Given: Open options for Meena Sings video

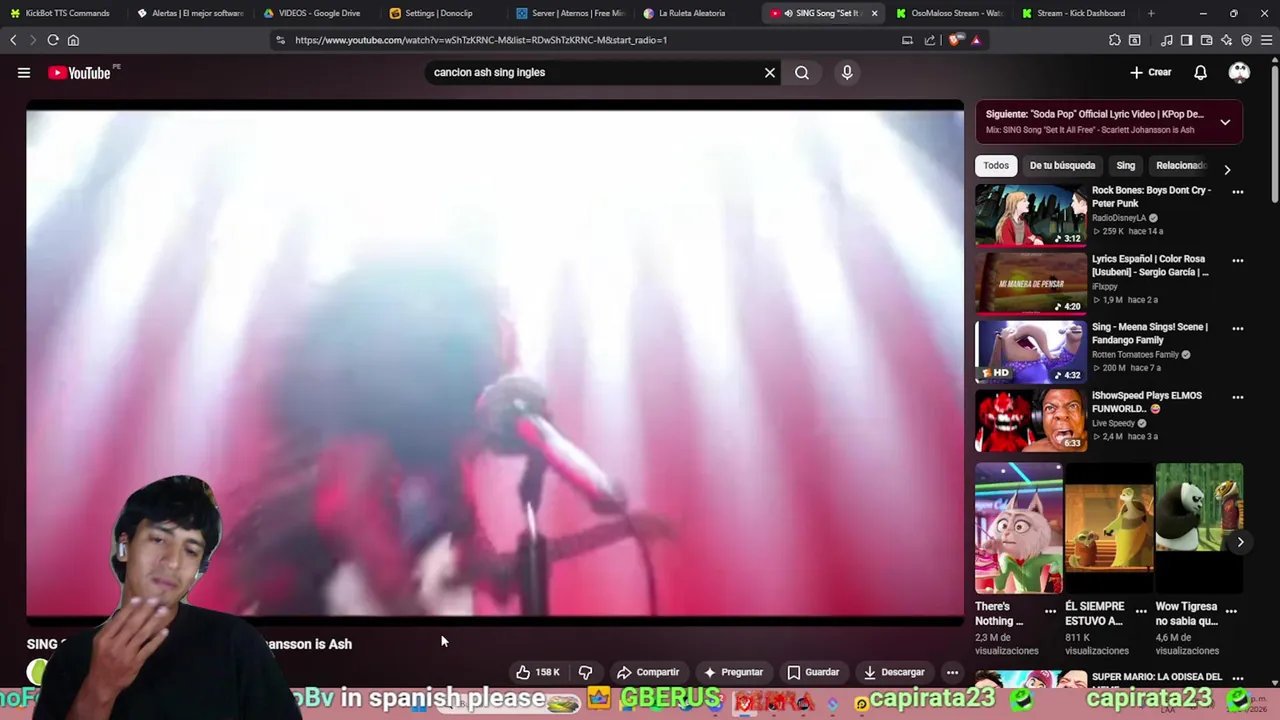Looking at the screenshot, I should [x=1238, y=329].
